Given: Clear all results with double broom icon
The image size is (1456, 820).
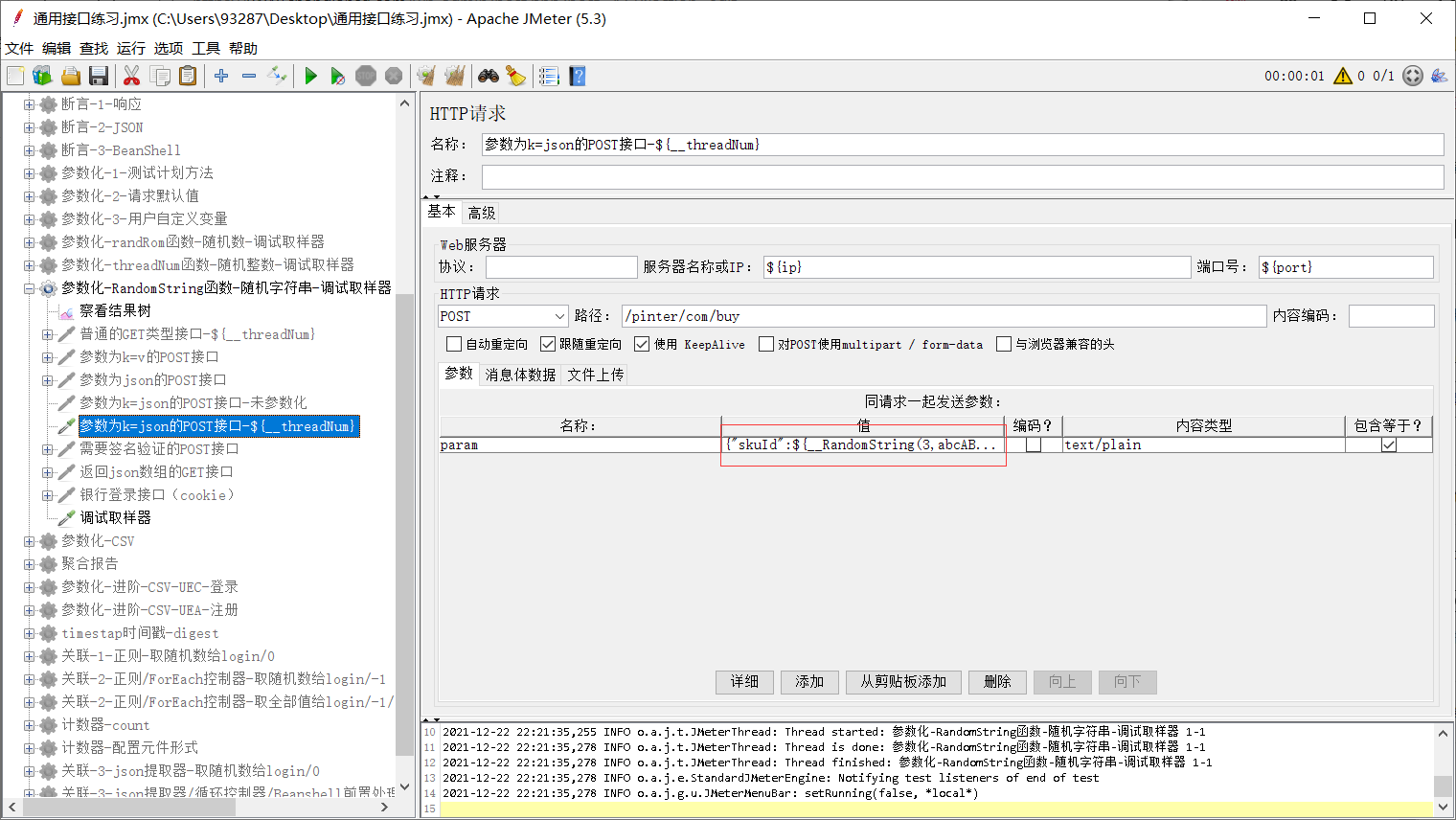Looking at the screenshot, I should (454, 76).
